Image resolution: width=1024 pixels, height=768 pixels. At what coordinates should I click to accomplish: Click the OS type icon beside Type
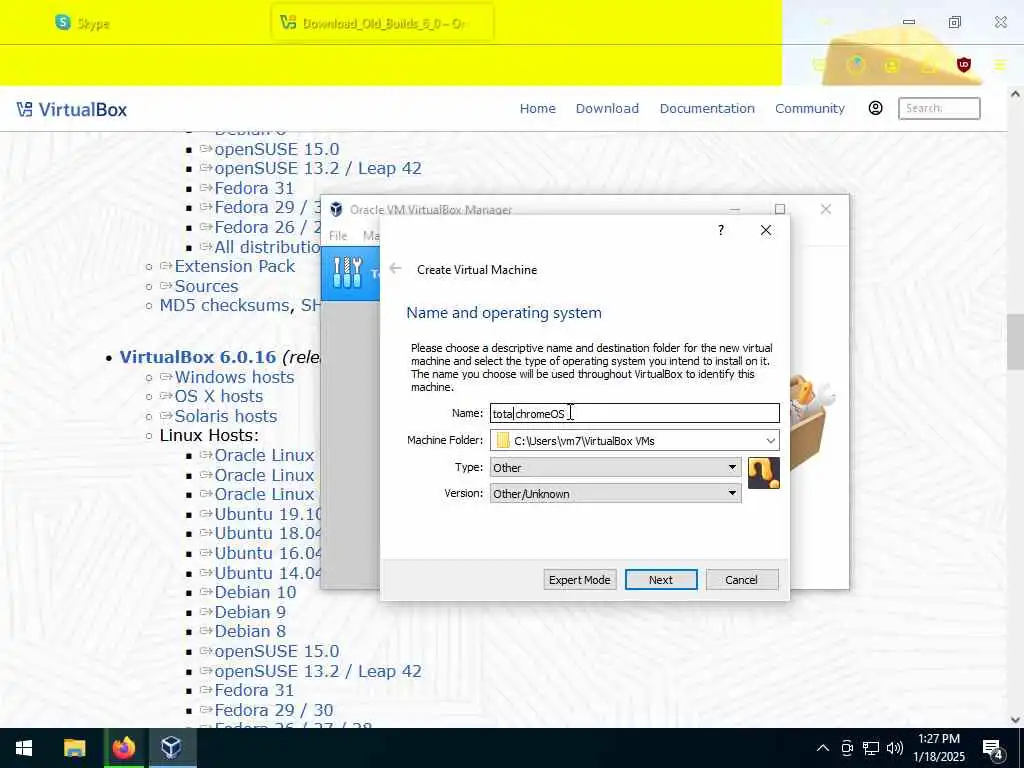pyautogui.click(x=763, y=473)
